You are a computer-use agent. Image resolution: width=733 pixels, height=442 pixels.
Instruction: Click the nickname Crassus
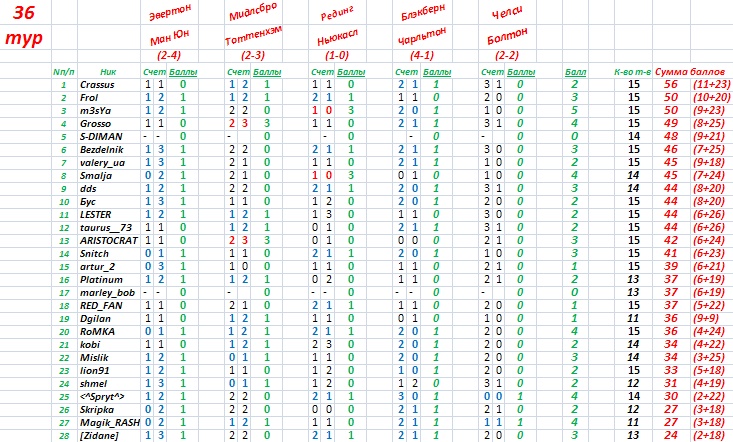click(x=96, y=86)
